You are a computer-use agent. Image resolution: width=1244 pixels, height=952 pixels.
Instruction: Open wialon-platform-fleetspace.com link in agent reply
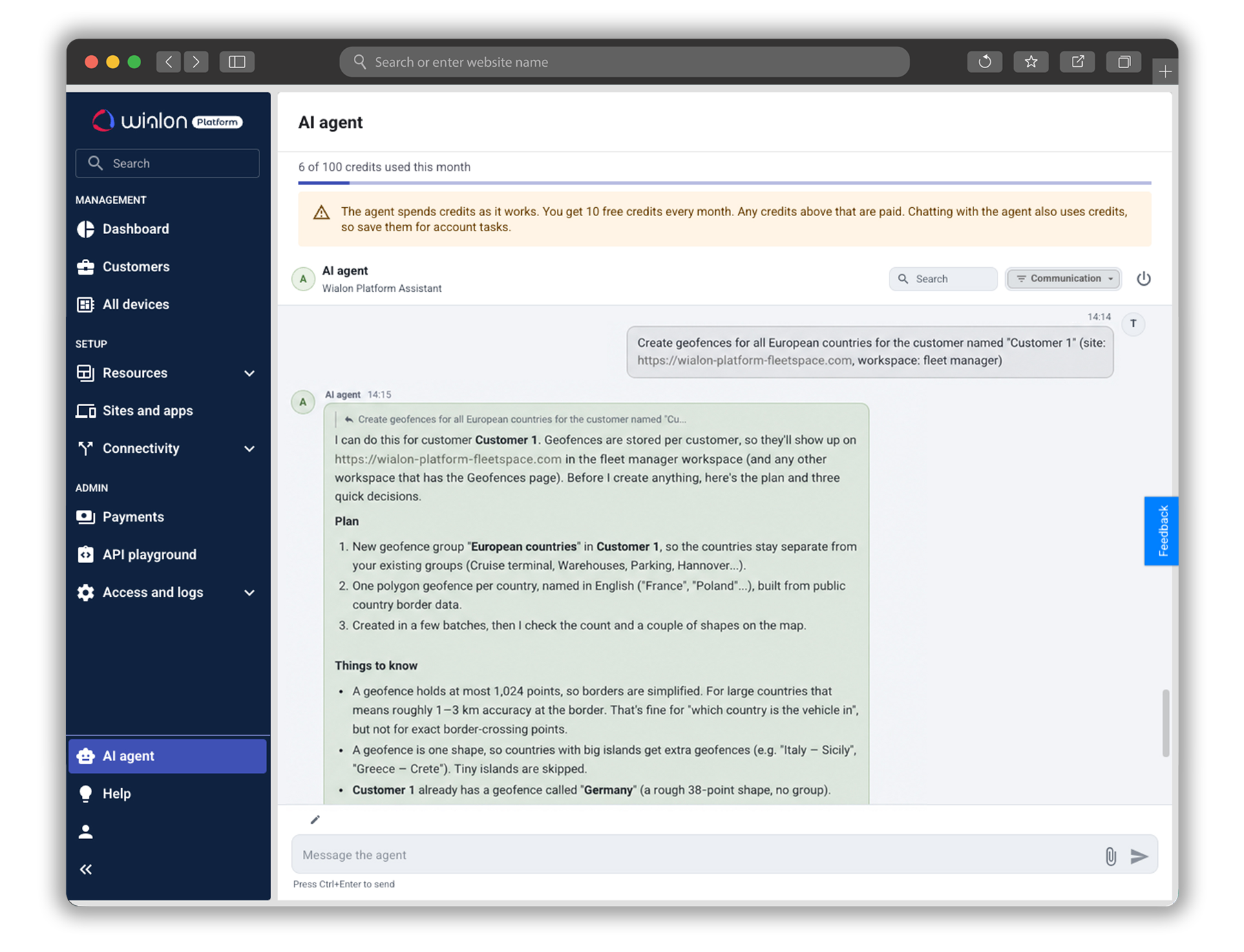coord(447,459)
